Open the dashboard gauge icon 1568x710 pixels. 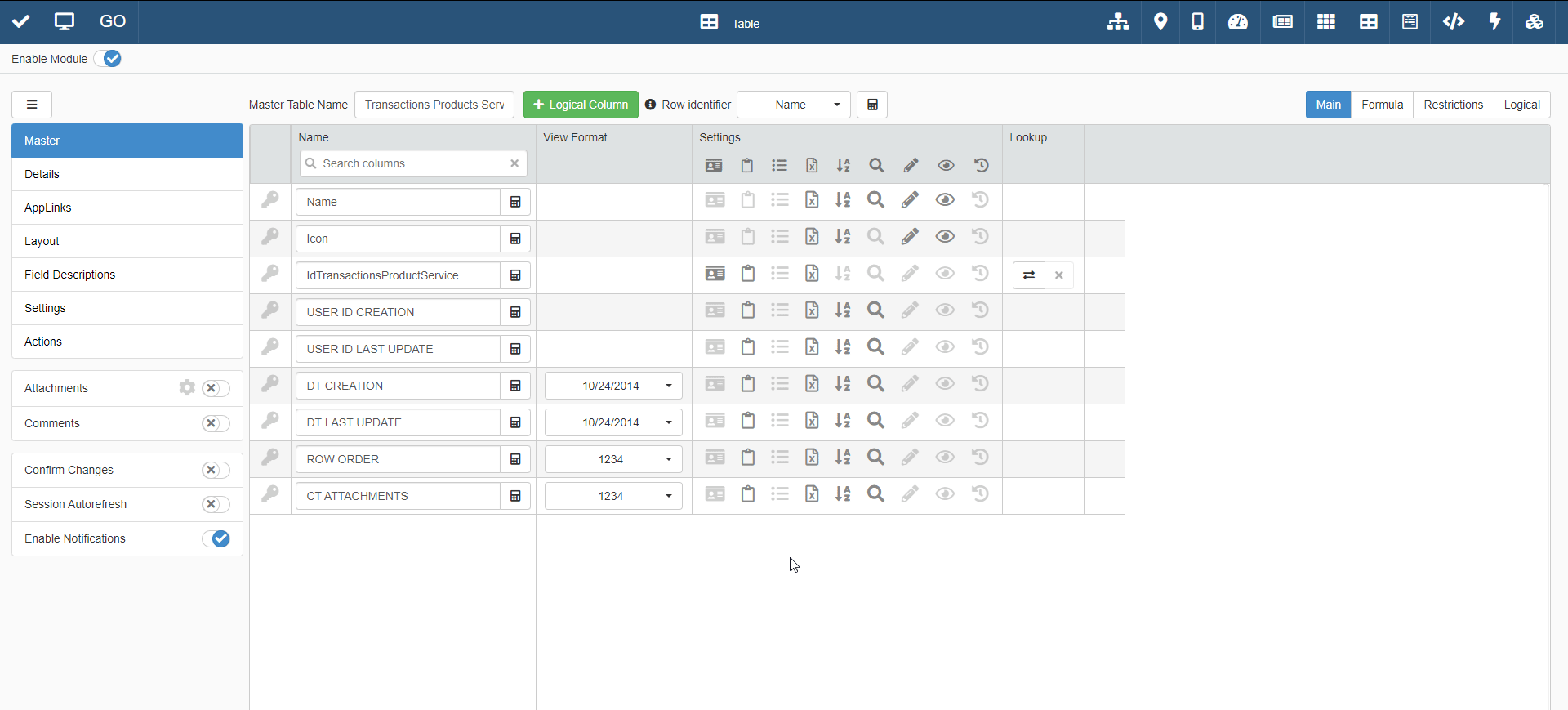click(x=1238, y=22)
